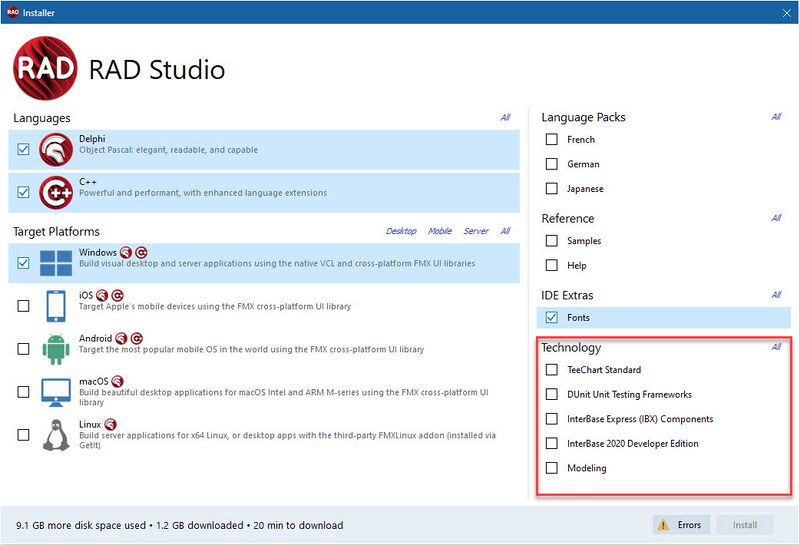
Task: Close the Installer window
Action: pos(787,13)
